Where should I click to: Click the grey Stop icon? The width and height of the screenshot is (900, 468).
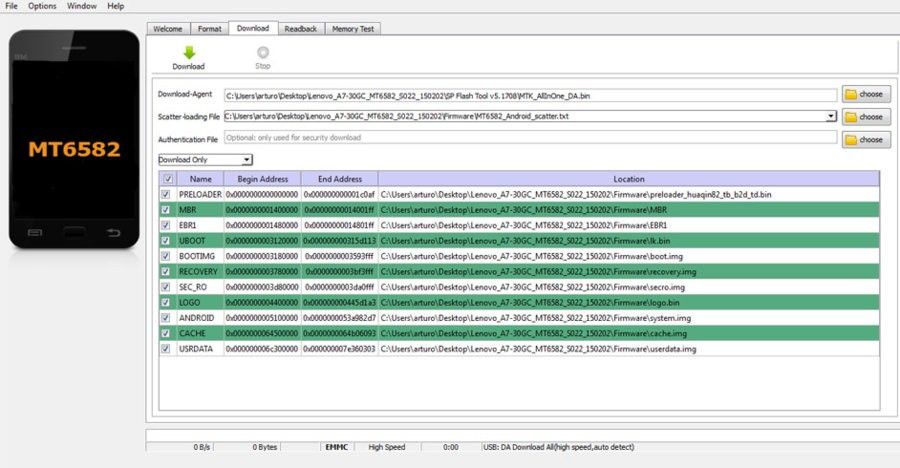(x=263, y=53)
